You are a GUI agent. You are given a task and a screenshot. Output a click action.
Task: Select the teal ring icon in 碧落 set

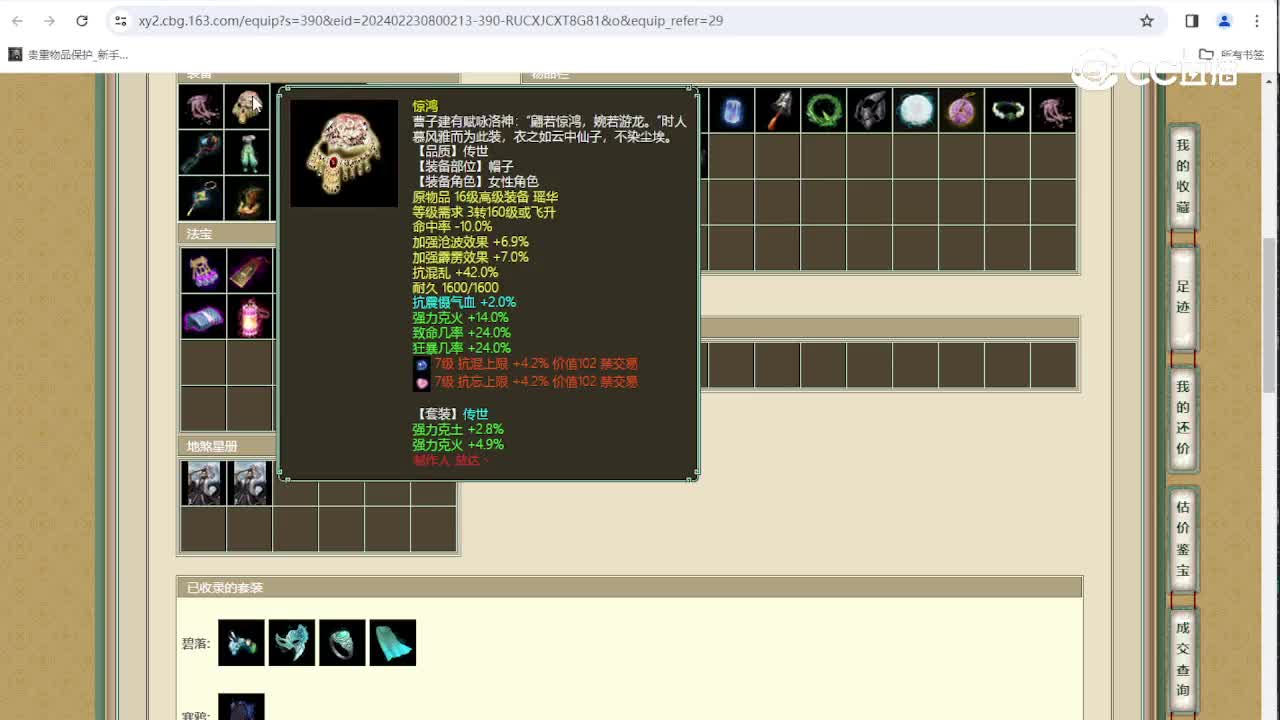point(342,643)
